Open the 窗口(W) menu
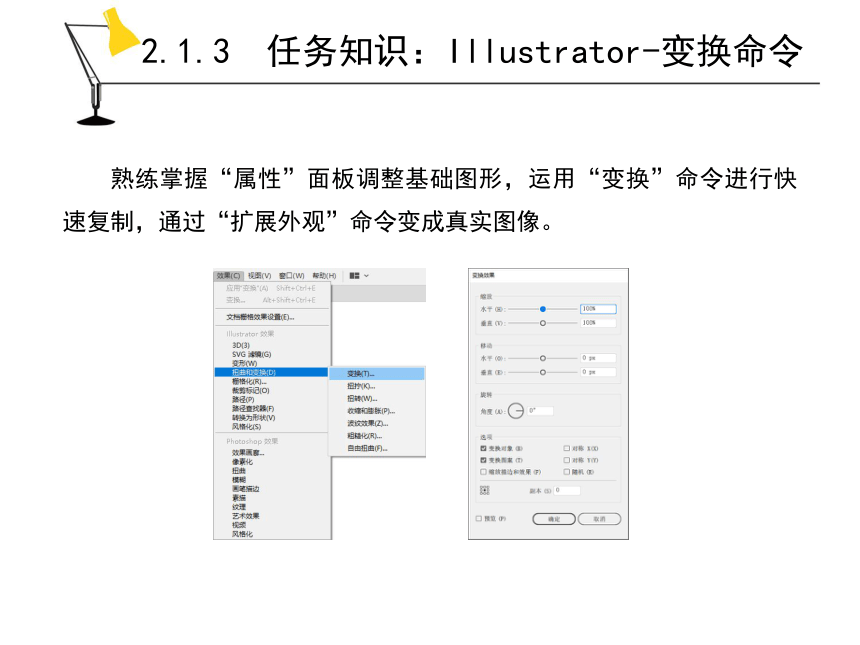This screenshot has width=860, height=645. tap(291, 275)
